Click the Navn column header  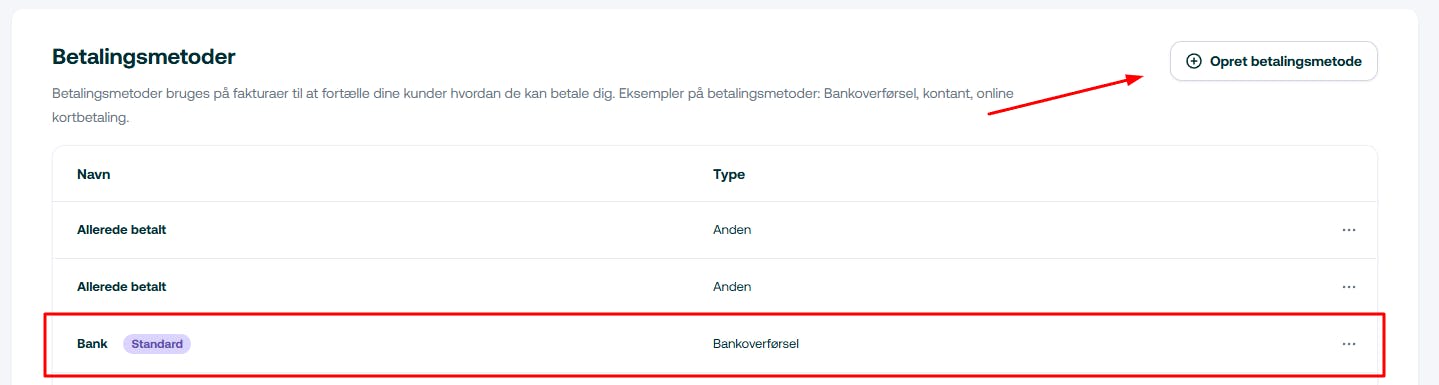tap(93, 174)
